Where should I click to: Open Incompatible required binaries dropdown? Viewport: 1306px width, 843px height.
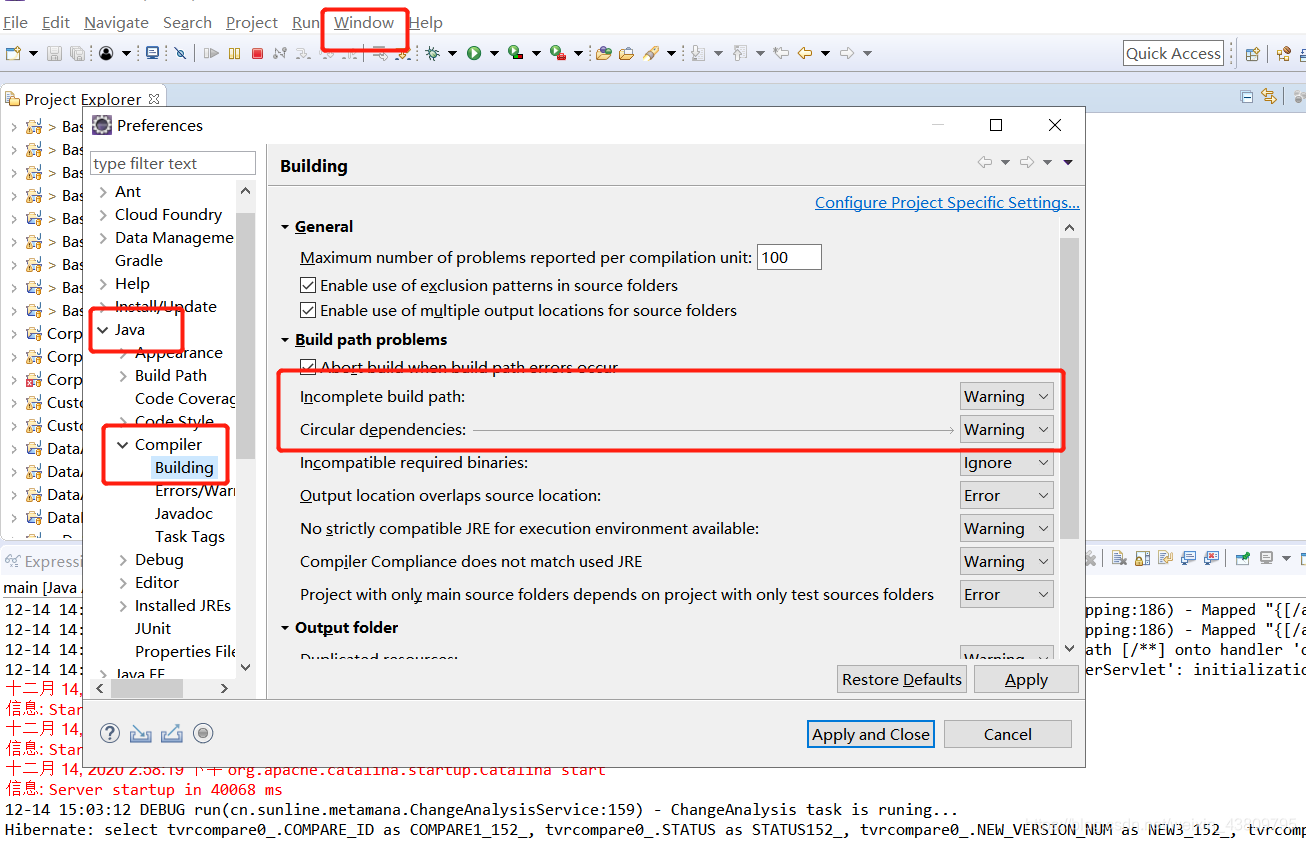pos(1007,463)
